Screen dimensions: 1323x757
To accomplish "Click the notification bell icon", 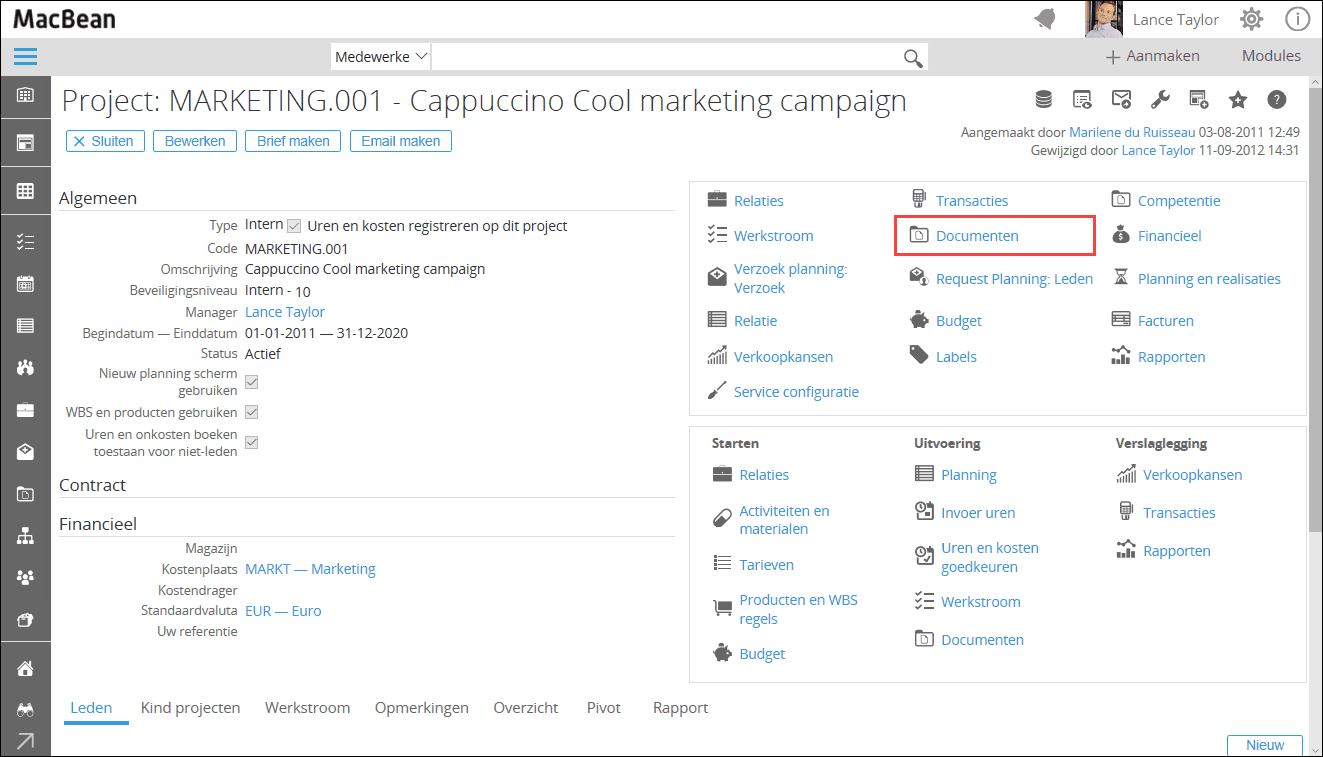I will point(1045,19).
